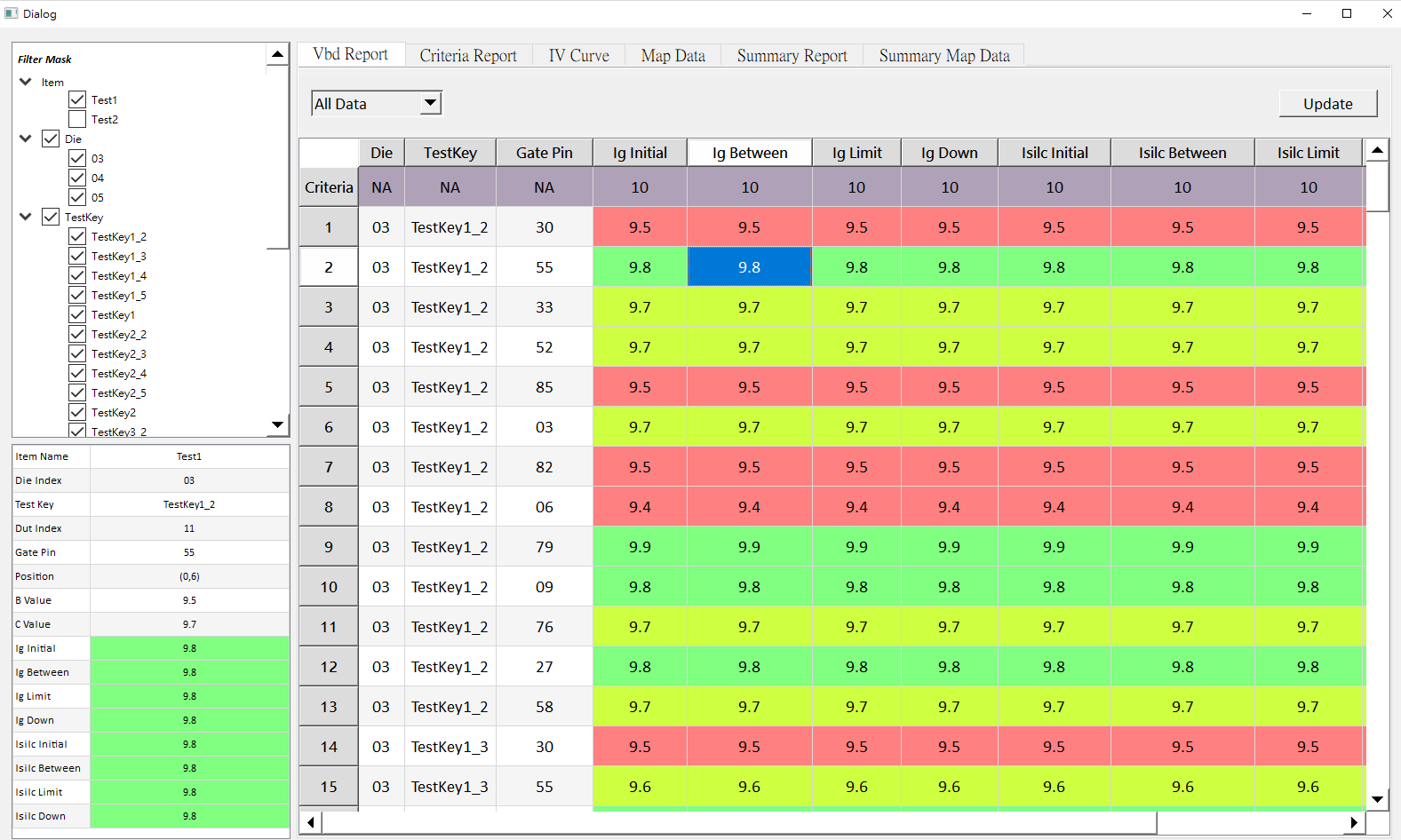
Task: Select row header 8
Action: (x=329, y=507)
